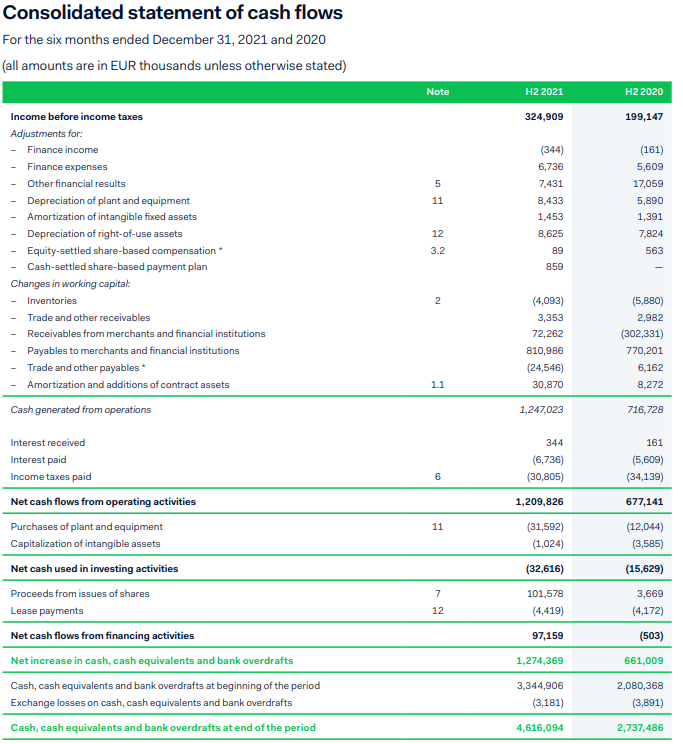Click the 1,247,023 cash generated from operations value

coord(541,410)
